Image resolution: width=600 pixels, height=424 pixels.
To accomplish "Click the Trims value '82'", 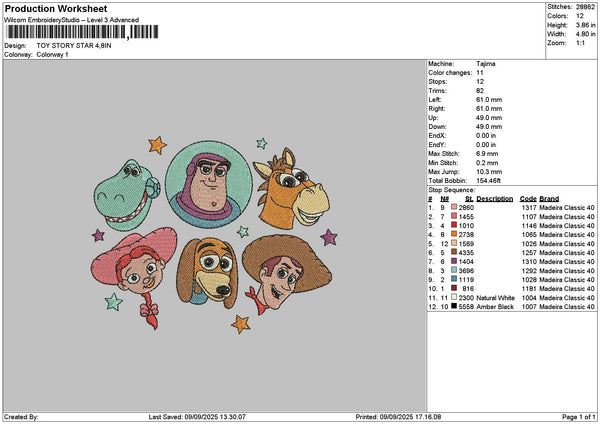I will tap(480, 91).
